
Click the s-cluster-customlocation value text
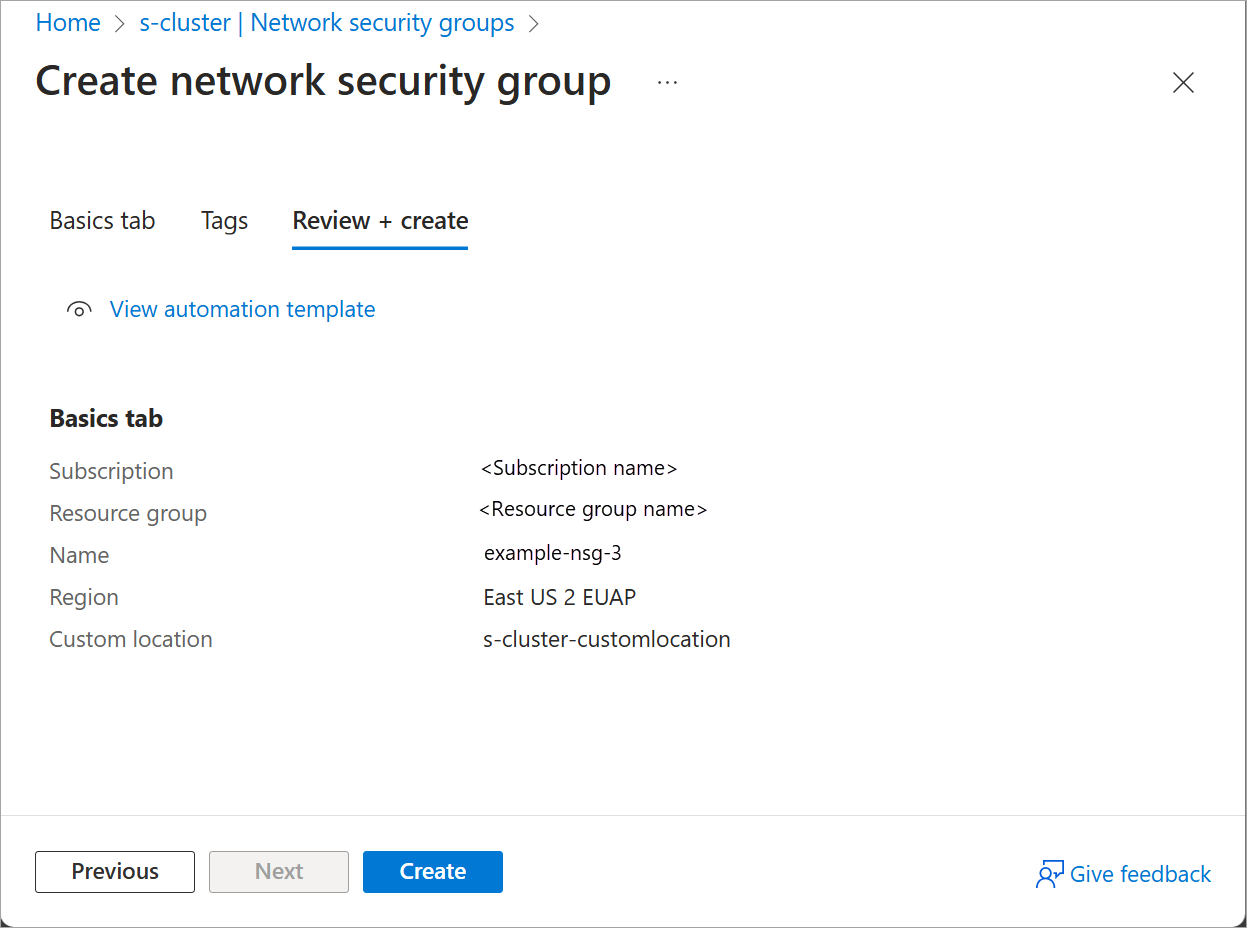click(606, 639)
